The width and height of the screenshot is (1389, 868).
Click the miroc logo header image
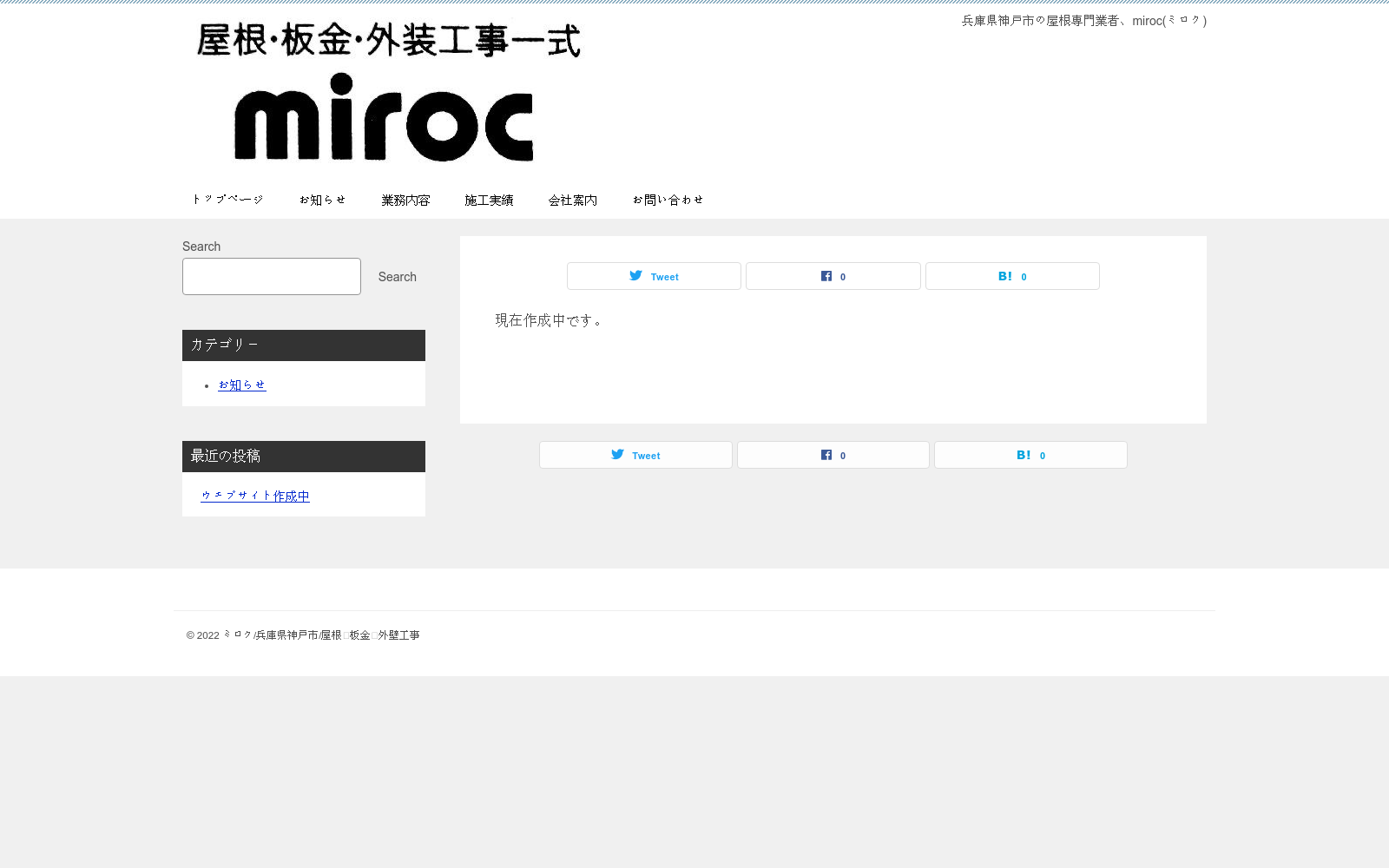(x=386, y=91)
